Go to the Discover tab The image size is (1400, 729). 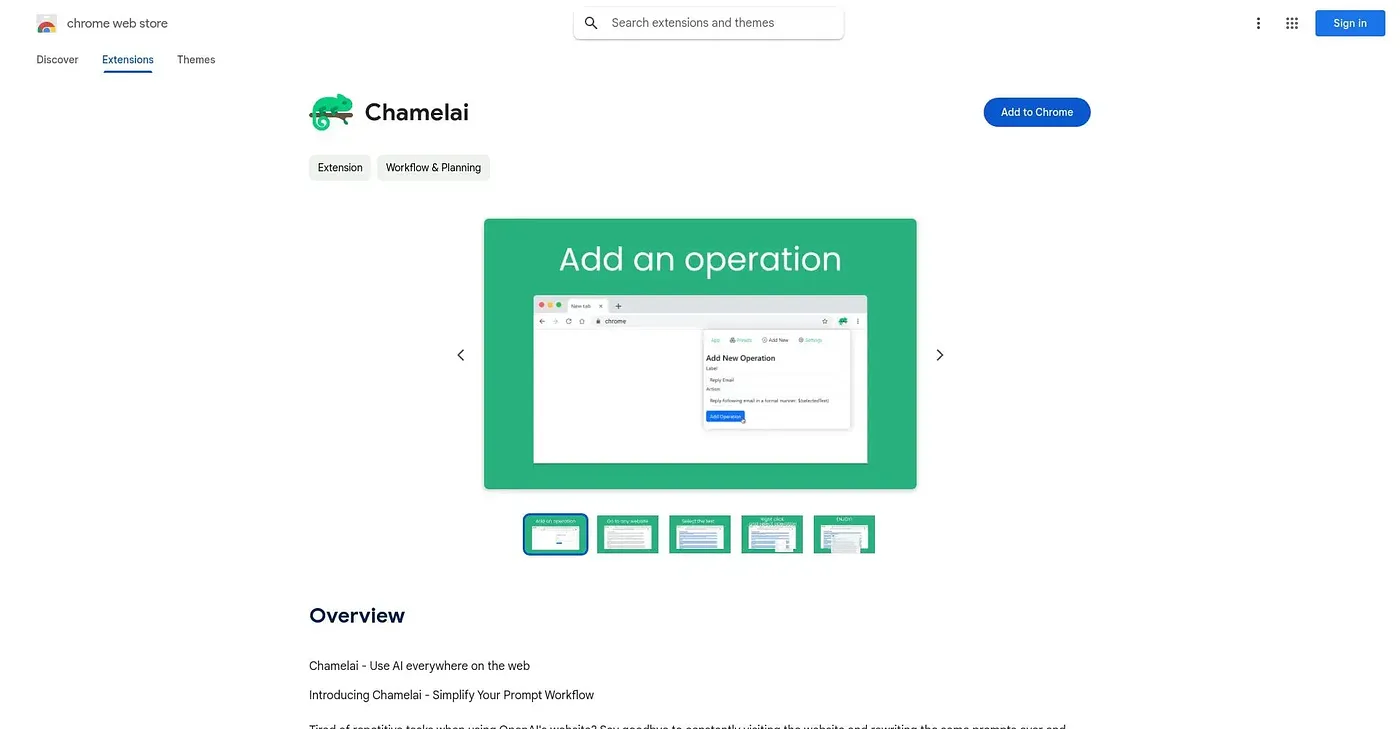[x=57, y=60]
